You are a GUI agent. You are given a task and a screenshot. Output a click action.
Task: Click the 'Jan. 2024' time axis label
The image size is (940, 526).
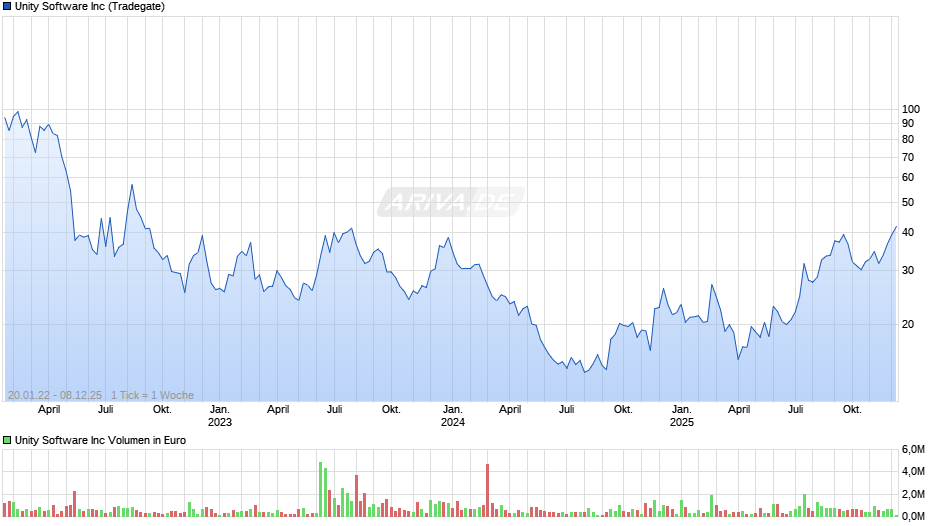point(453,416)
